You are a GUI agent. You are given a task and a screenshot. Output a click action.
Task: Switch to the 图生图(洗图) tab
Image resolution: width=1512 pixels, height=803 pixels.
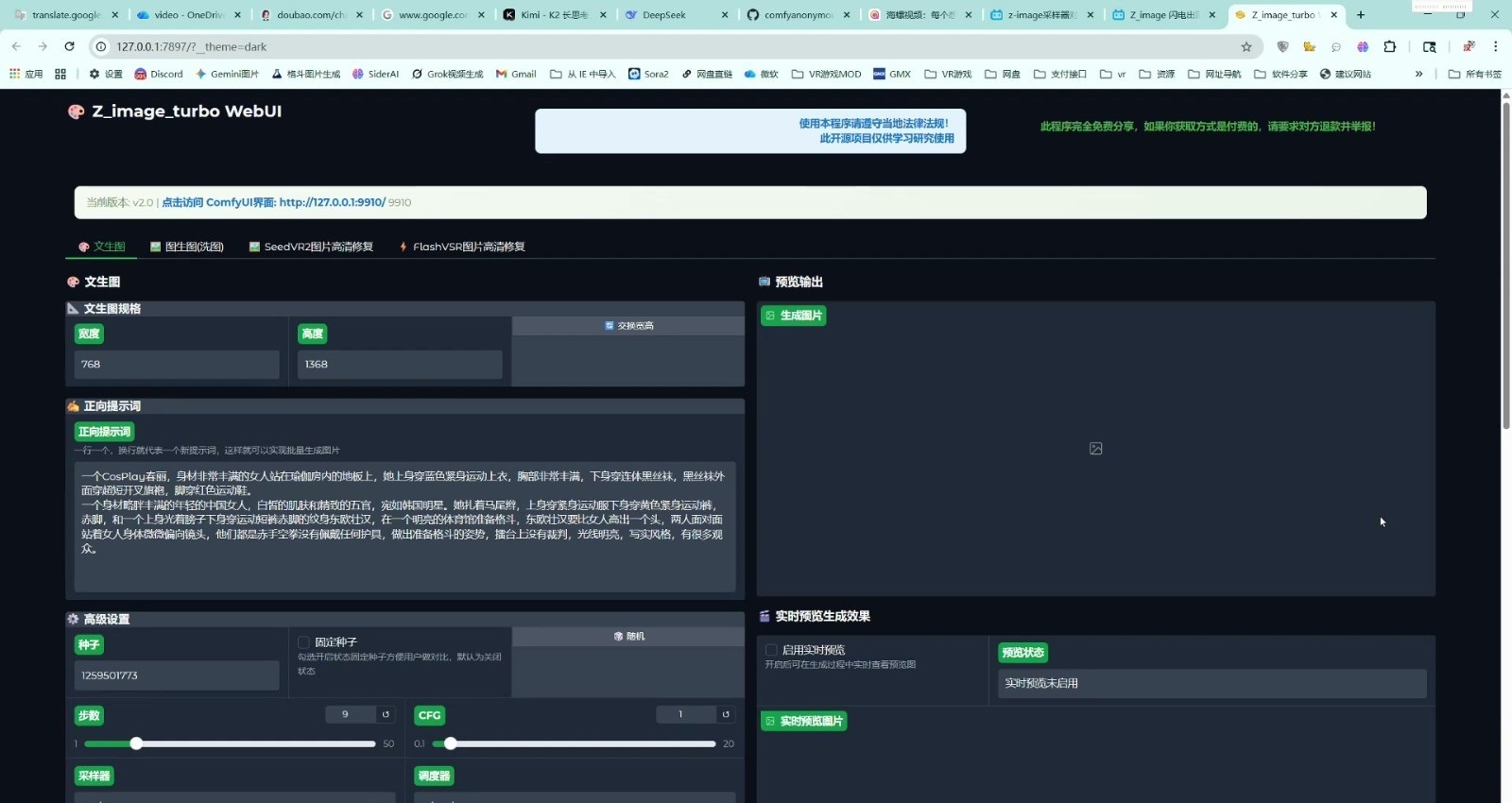187,247
